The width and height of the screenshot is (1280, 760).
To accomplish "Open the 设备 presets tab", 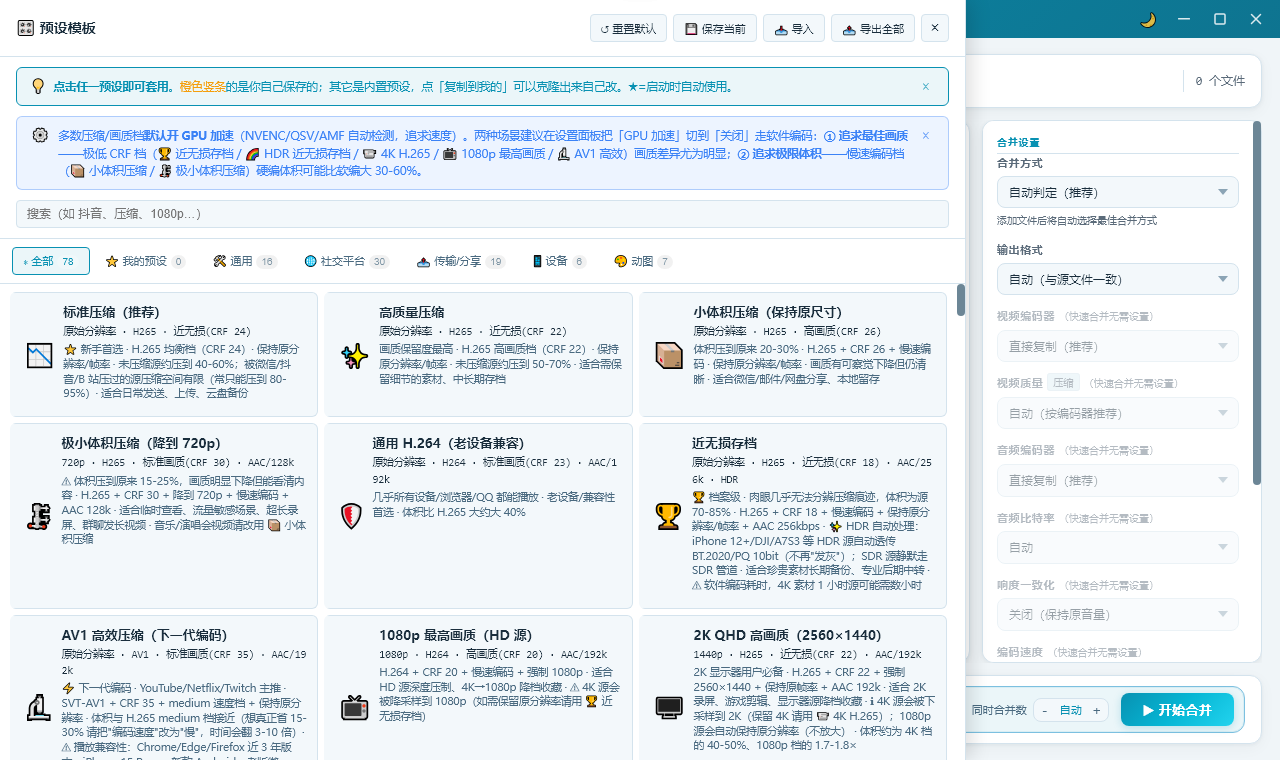I will (x=559, y=261).
